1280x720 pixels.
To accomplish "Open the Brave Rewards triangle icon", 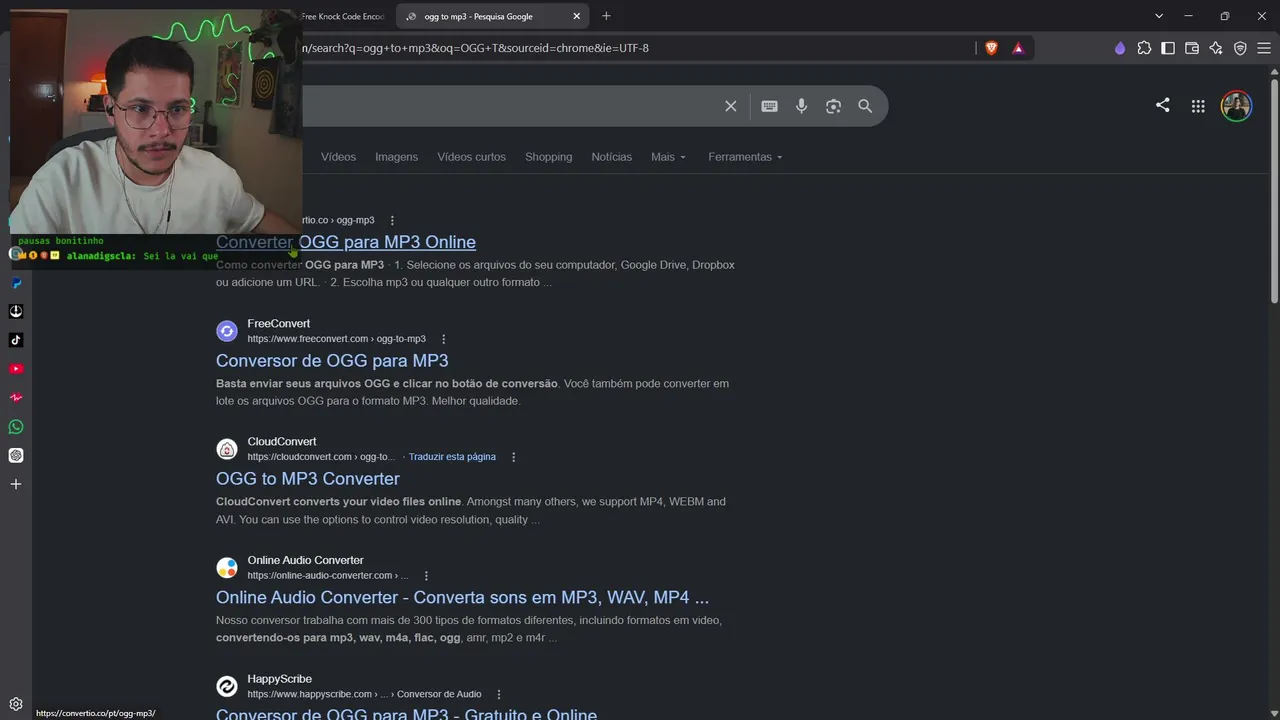I will (x=1018, y=48).
